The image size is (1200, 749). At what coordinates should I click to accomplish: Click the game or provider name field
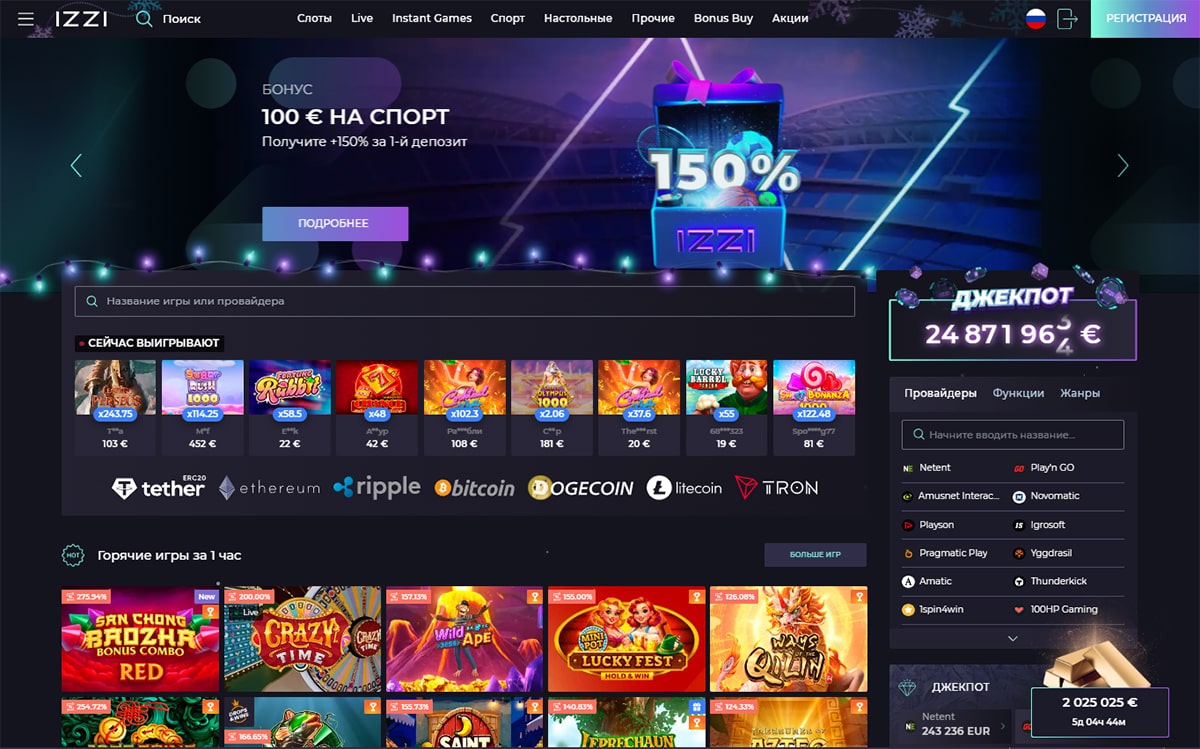coord(465,301)
